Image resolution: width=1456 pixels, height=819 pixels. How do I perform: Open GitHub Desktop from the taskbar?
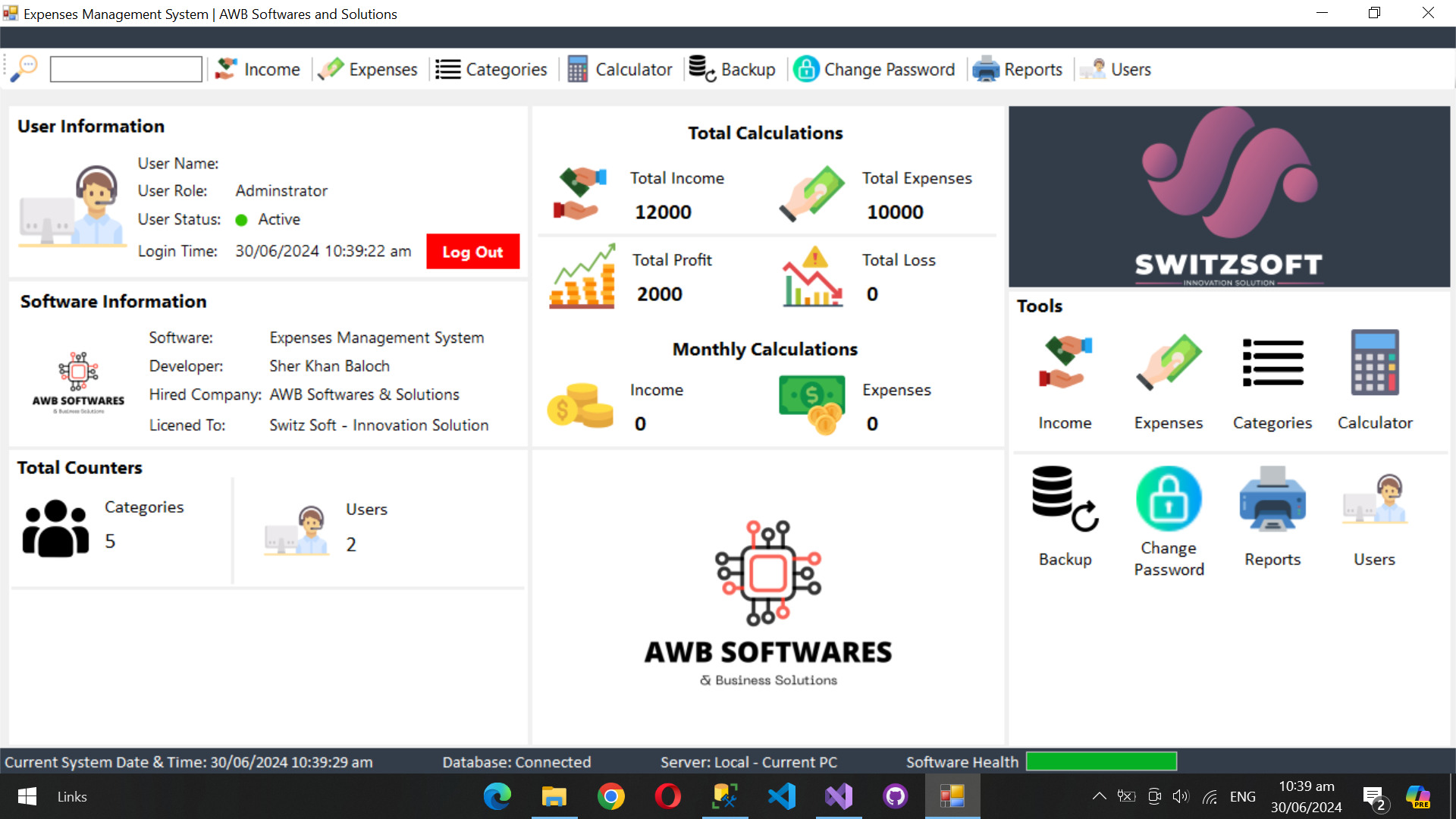[x=896, y=796]
